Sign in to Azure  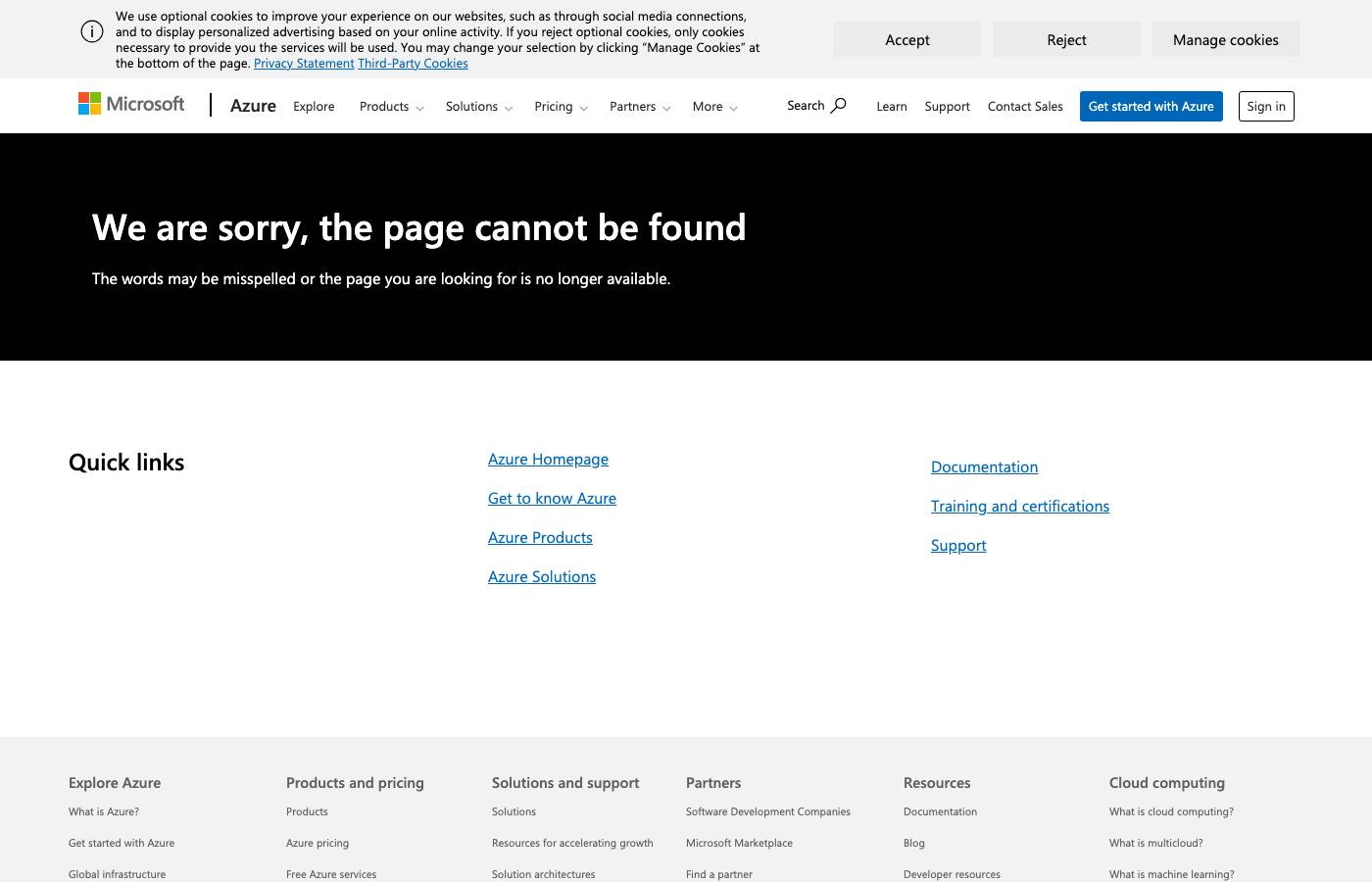(x=1266, y=106)
